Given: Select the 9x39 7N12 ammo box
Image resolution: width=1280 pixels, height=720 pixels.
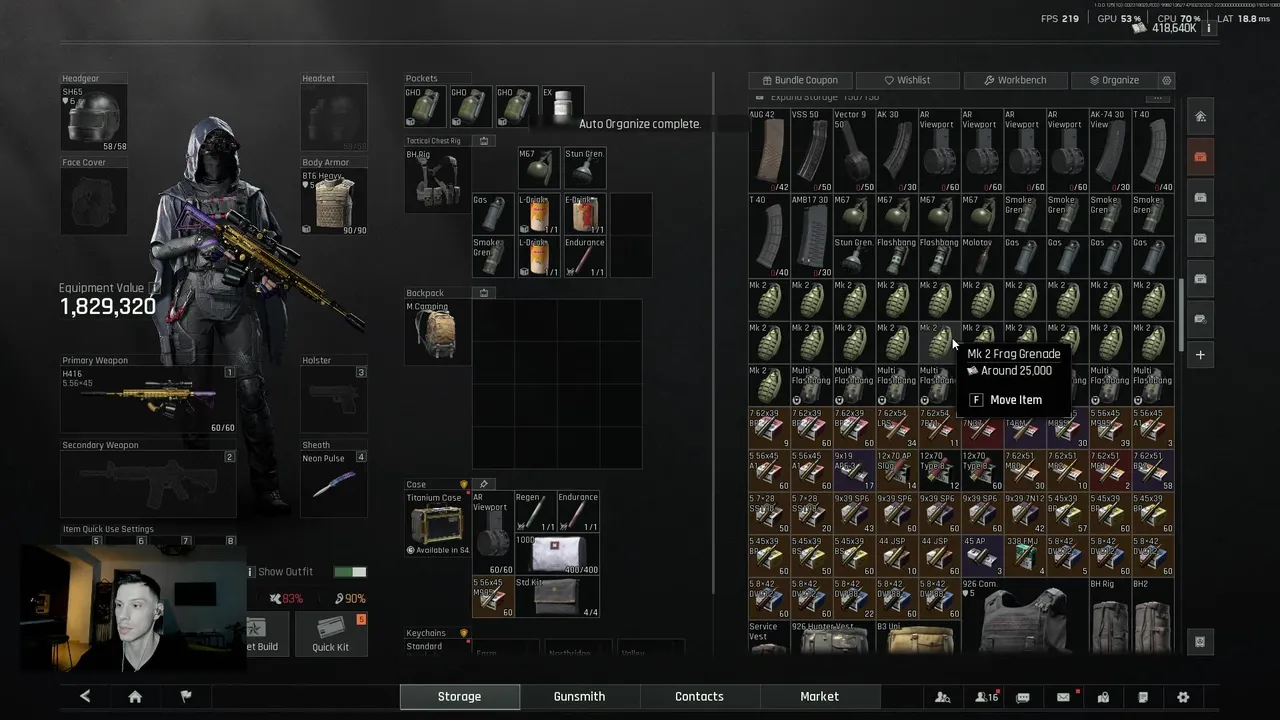Looking at the screenshot, I should pyautogui.click(x=1024, y=513).
